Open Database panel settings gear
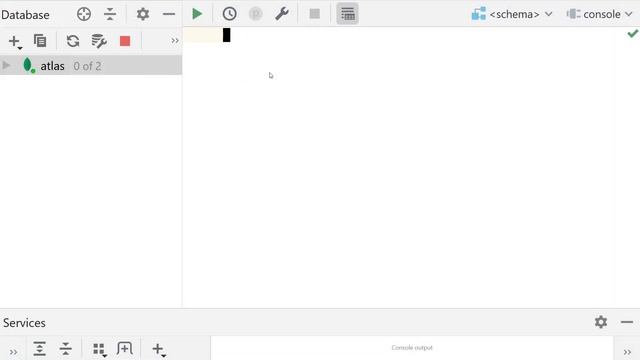This screenshot has height=360, width=640. (142, 14)
